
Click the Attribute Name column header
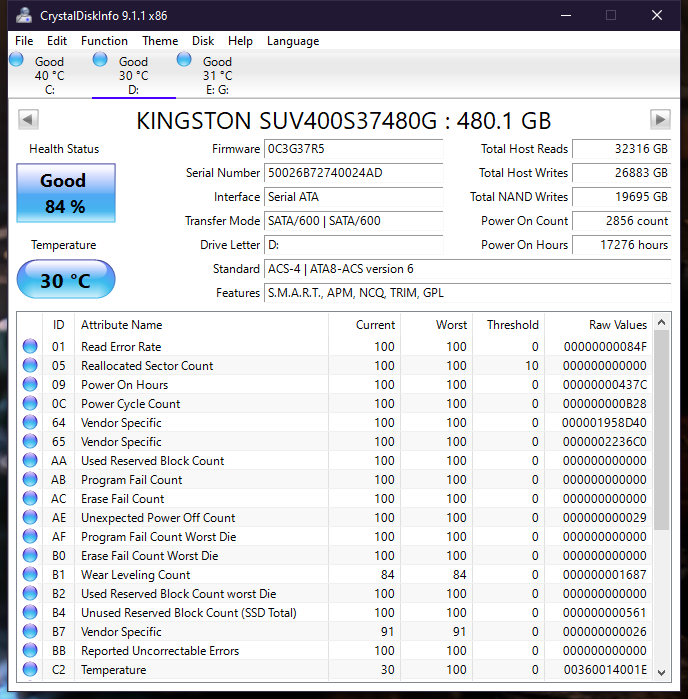(201, 325)
